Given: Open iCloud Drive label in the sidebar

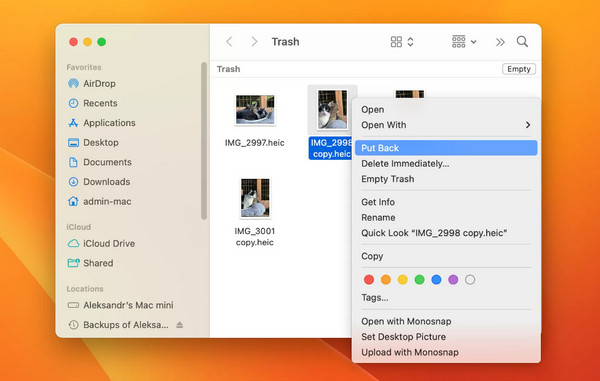Looking at the screenshot, I should [109, 243].
